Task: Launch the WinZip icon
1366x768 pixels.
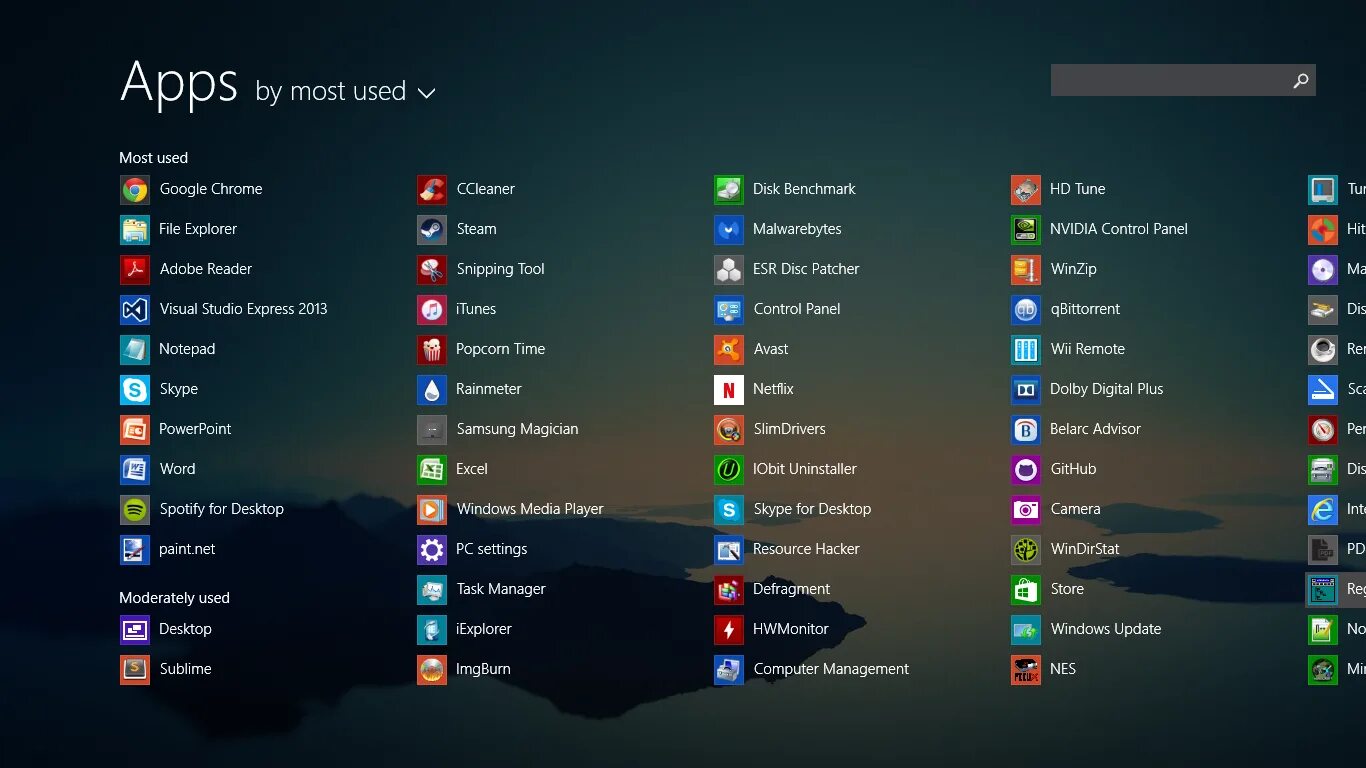Action: coord(1026,269)
